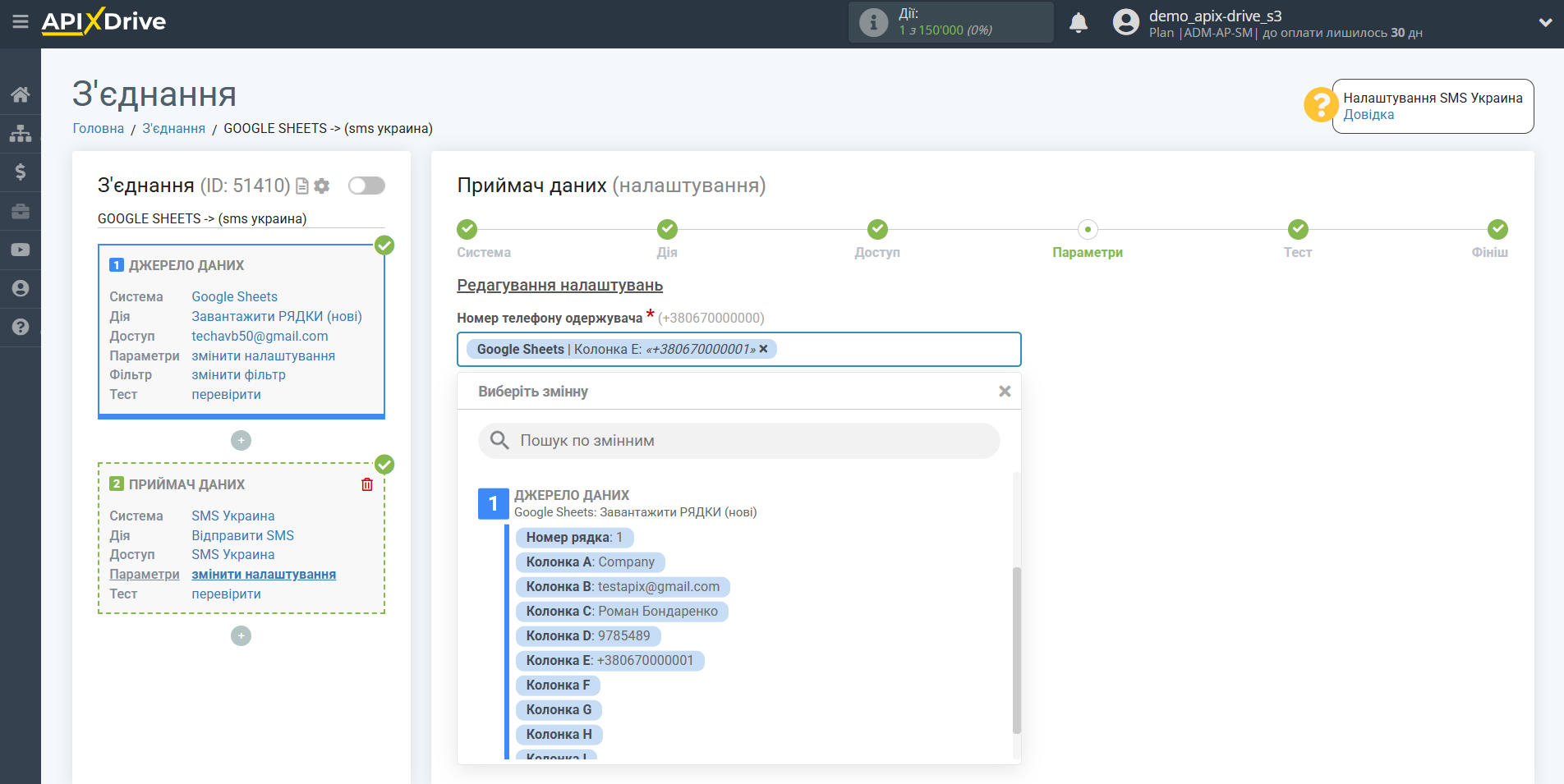The height and width of the screenshot is (784, 1564).
Task: Add step between source and receiver
Action: coord(241,441)
